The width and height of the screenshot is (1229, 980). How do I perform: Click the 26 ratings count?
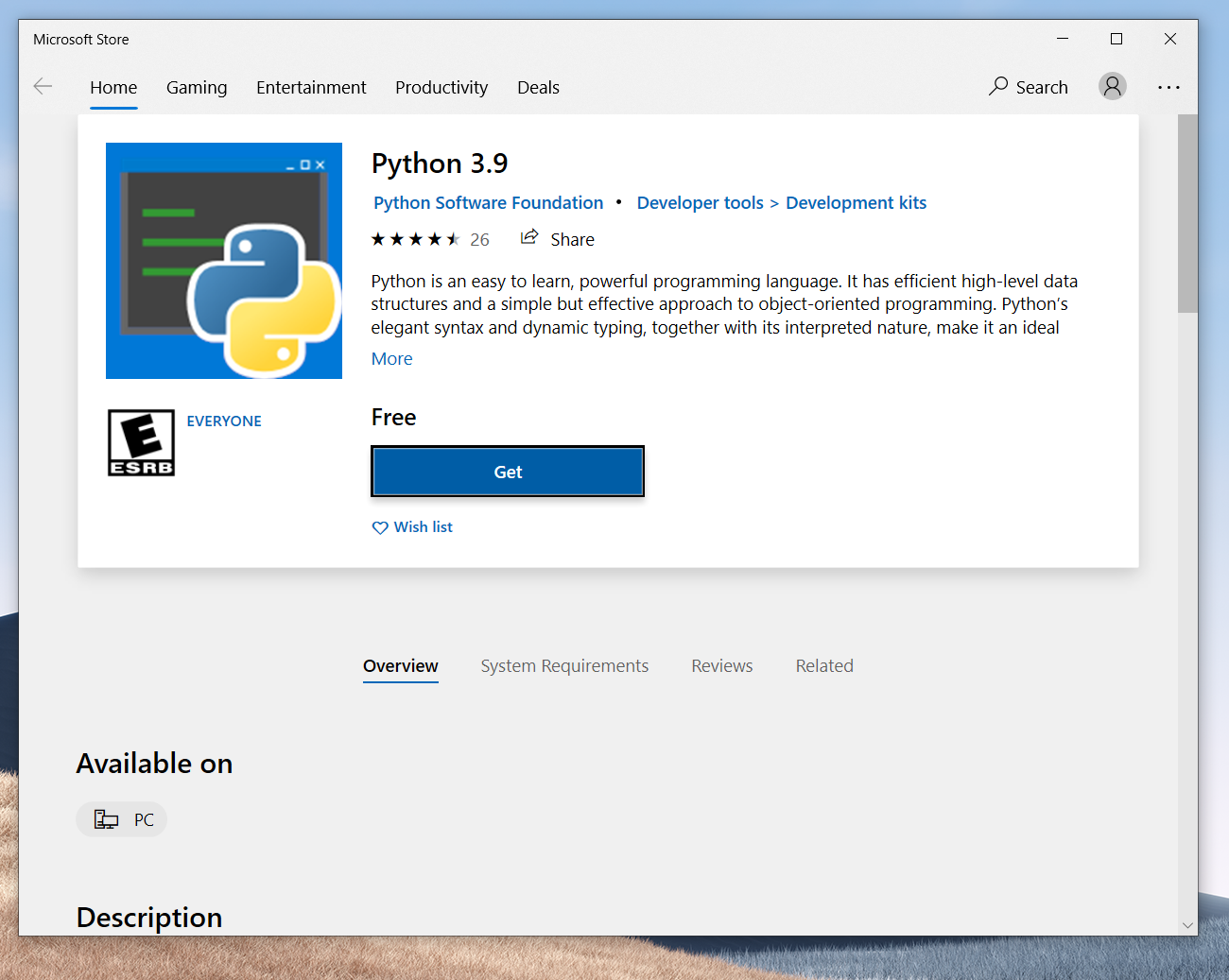479,240
